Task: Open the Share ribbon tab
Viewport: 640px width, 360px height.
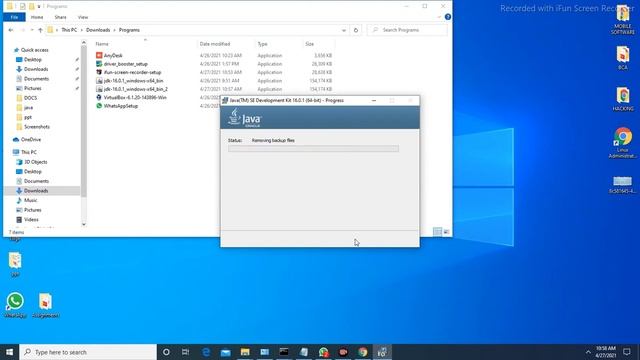Action: 60,17
